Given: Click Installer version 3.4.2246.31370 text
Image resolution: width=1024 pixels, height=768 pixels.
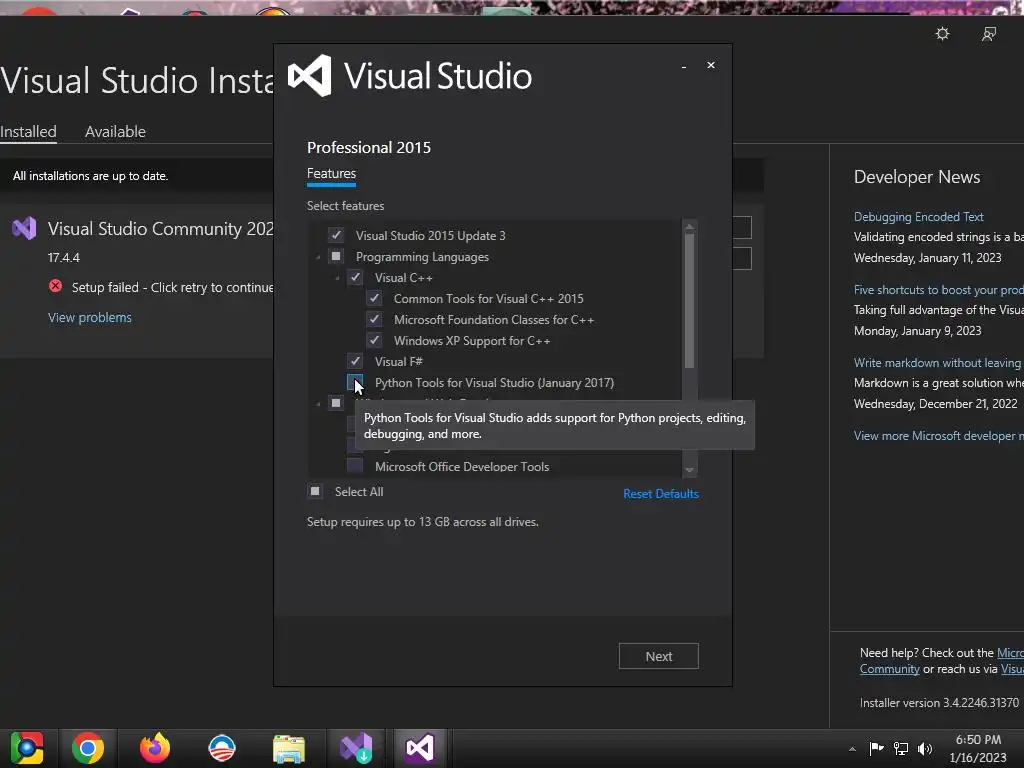Looking at the screenshot, I should tap(939, 703).
